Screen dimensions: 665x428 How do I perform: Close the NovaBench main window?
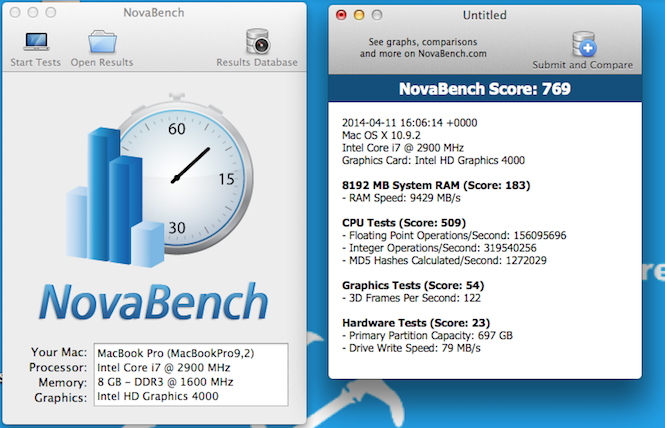pos(12,14)
